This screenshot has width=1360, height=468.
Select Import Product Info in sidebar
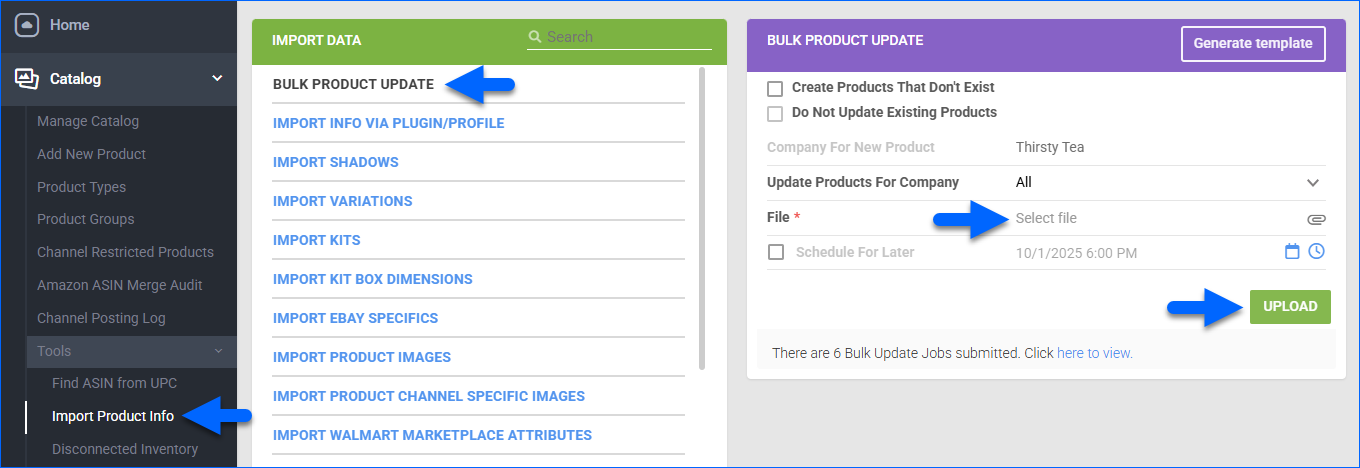tap(113, 416)
